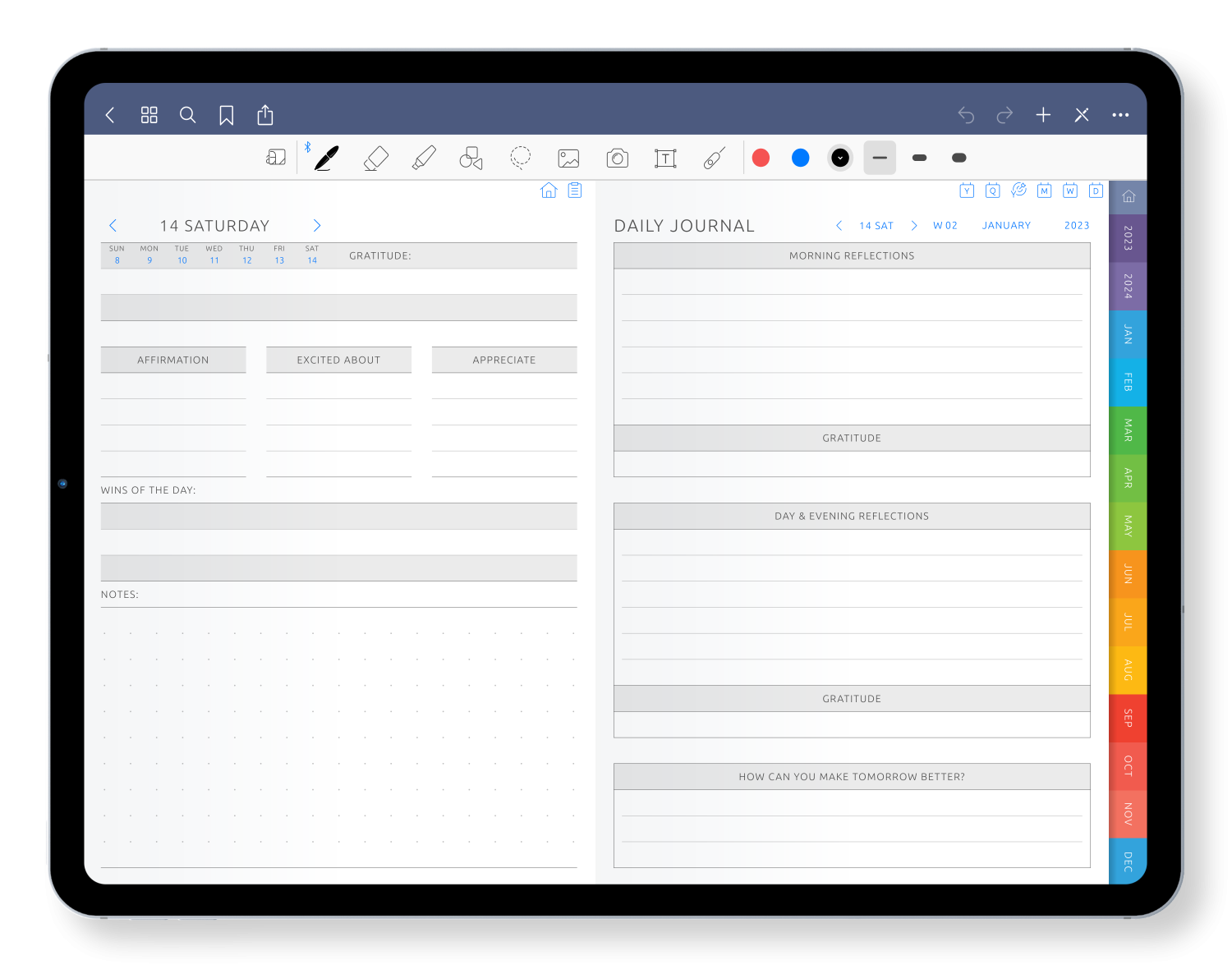Open the yearly view Y icon

(967, 191)
